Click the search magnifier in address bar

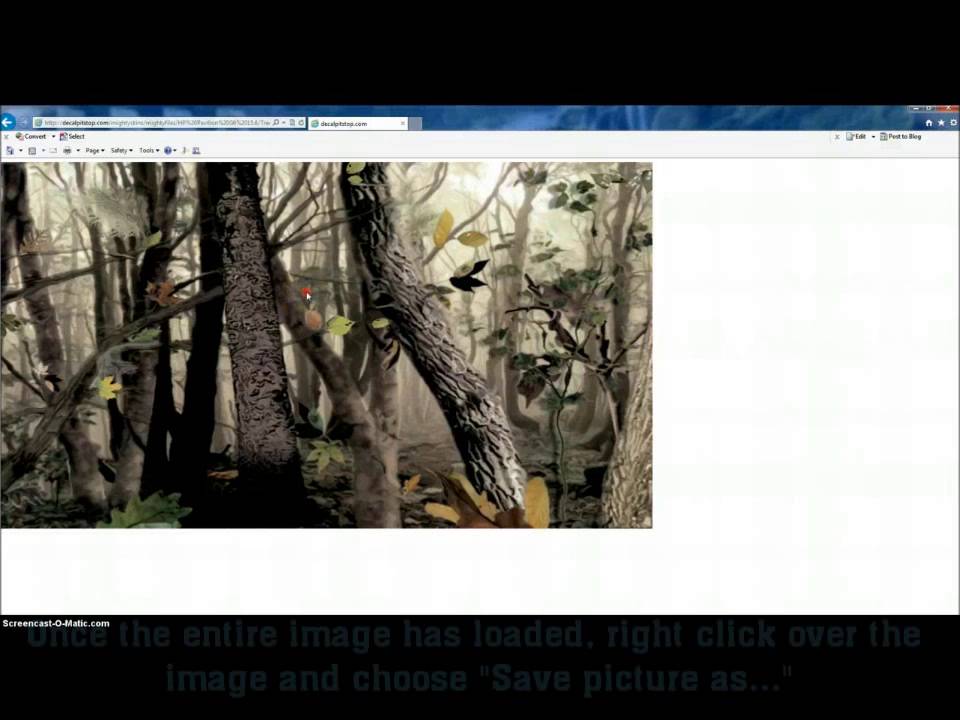[x=276, y=123]
